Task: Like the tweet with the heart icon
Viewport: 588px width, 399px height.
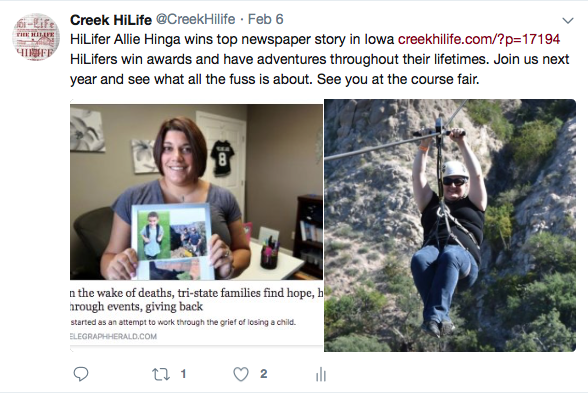Action: pyautogui.click(x=241, y=374)
